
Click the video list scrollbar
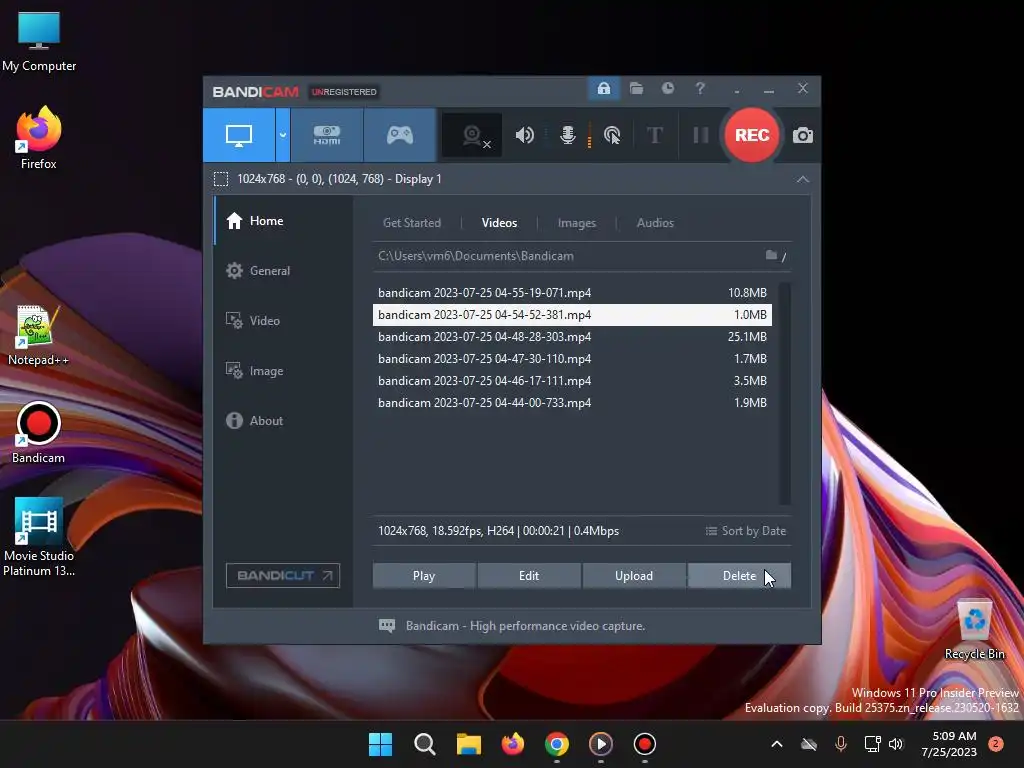(x=785, y=393)
